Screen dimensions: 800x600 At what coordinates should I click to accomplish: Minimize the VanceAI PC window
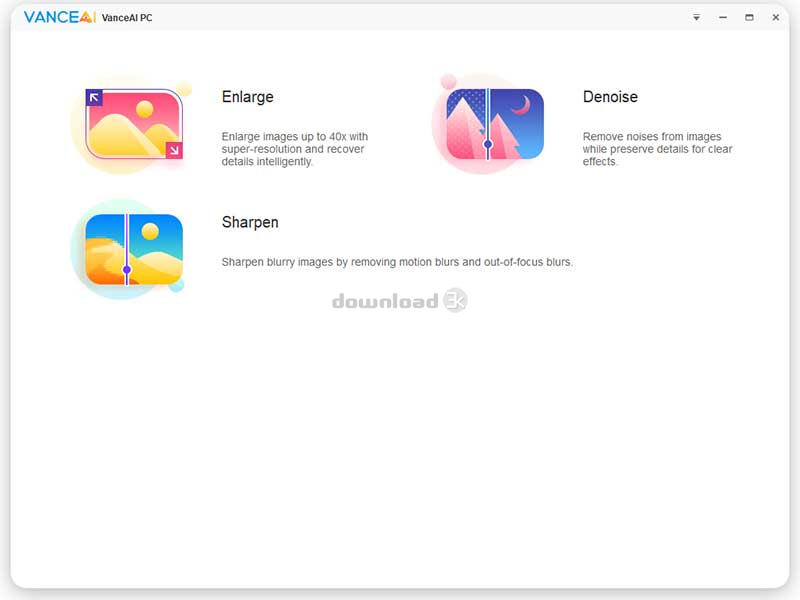coord(723,17)
